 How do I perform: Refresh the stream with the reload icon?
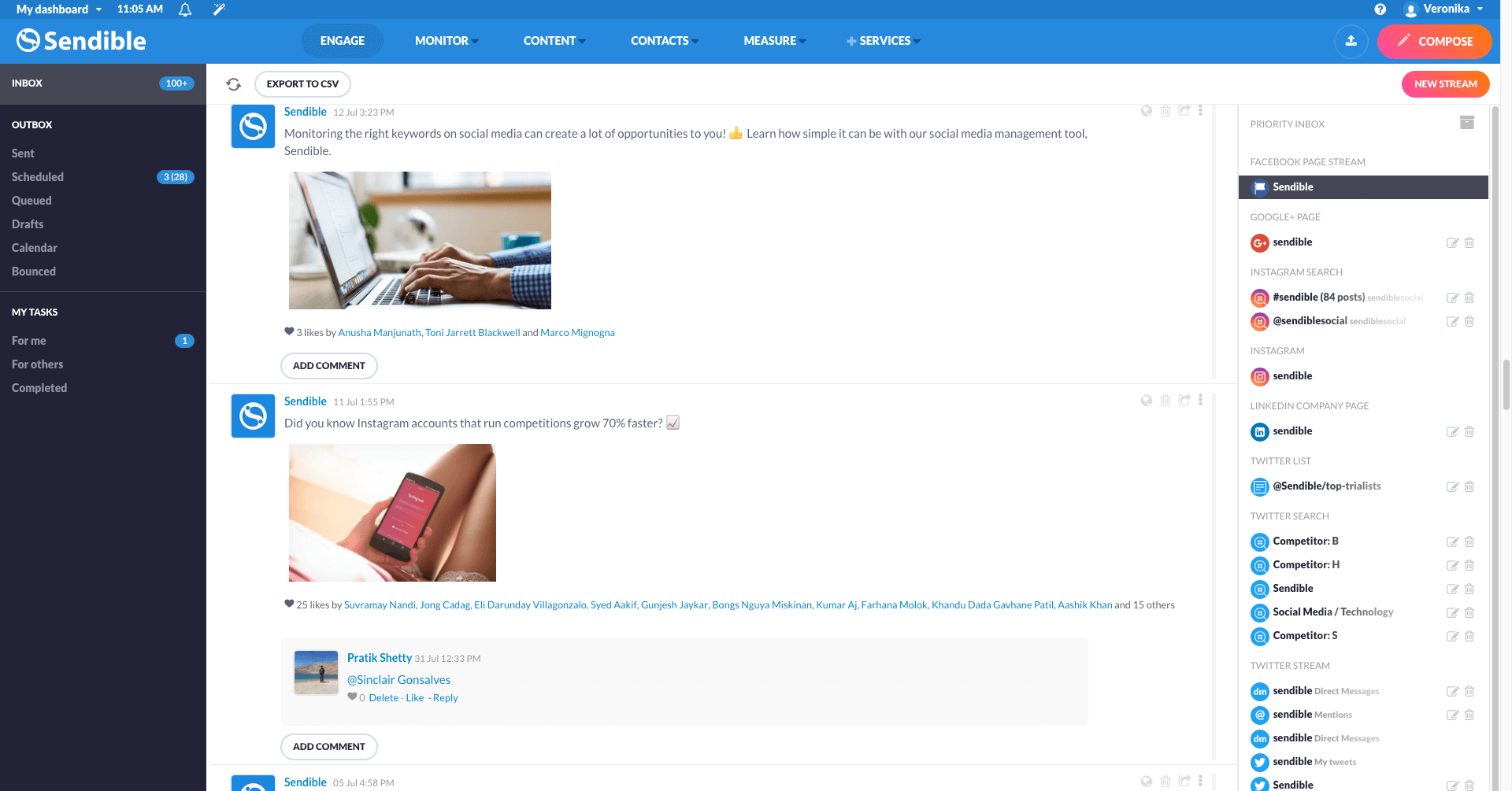point(234,84)
